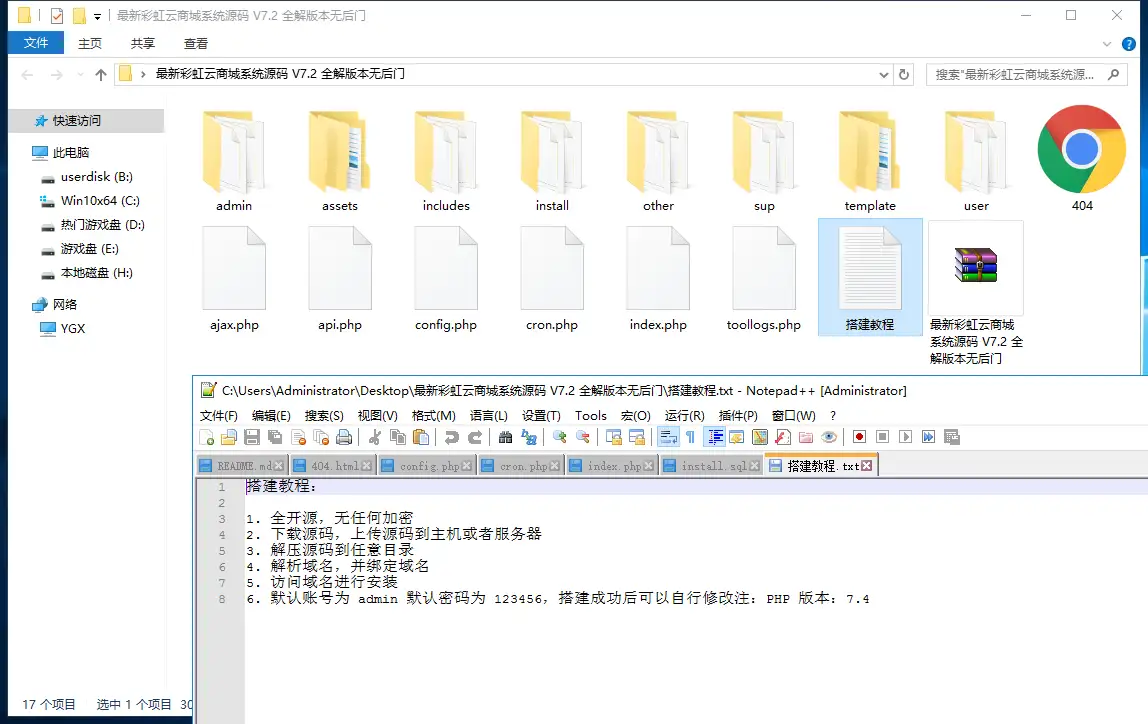This screenshot has width=1148, height=724.
Task: Click the Save All toolbar icon
Action: [274, 437]
